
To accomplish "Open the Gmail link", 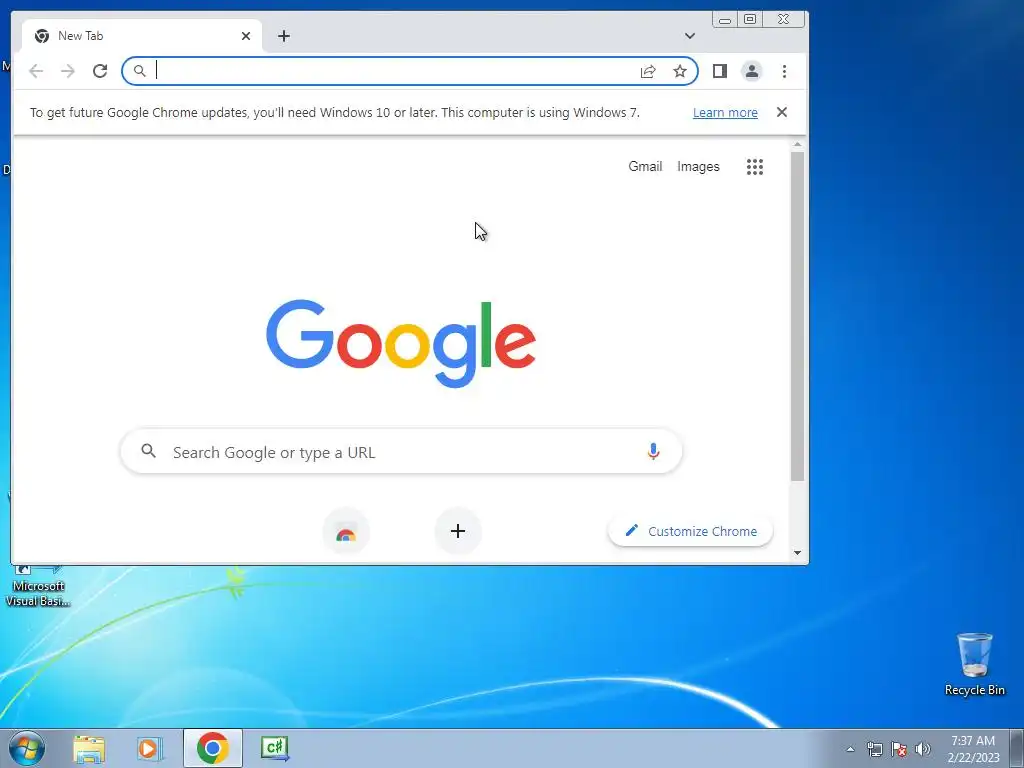I will 645,167.
